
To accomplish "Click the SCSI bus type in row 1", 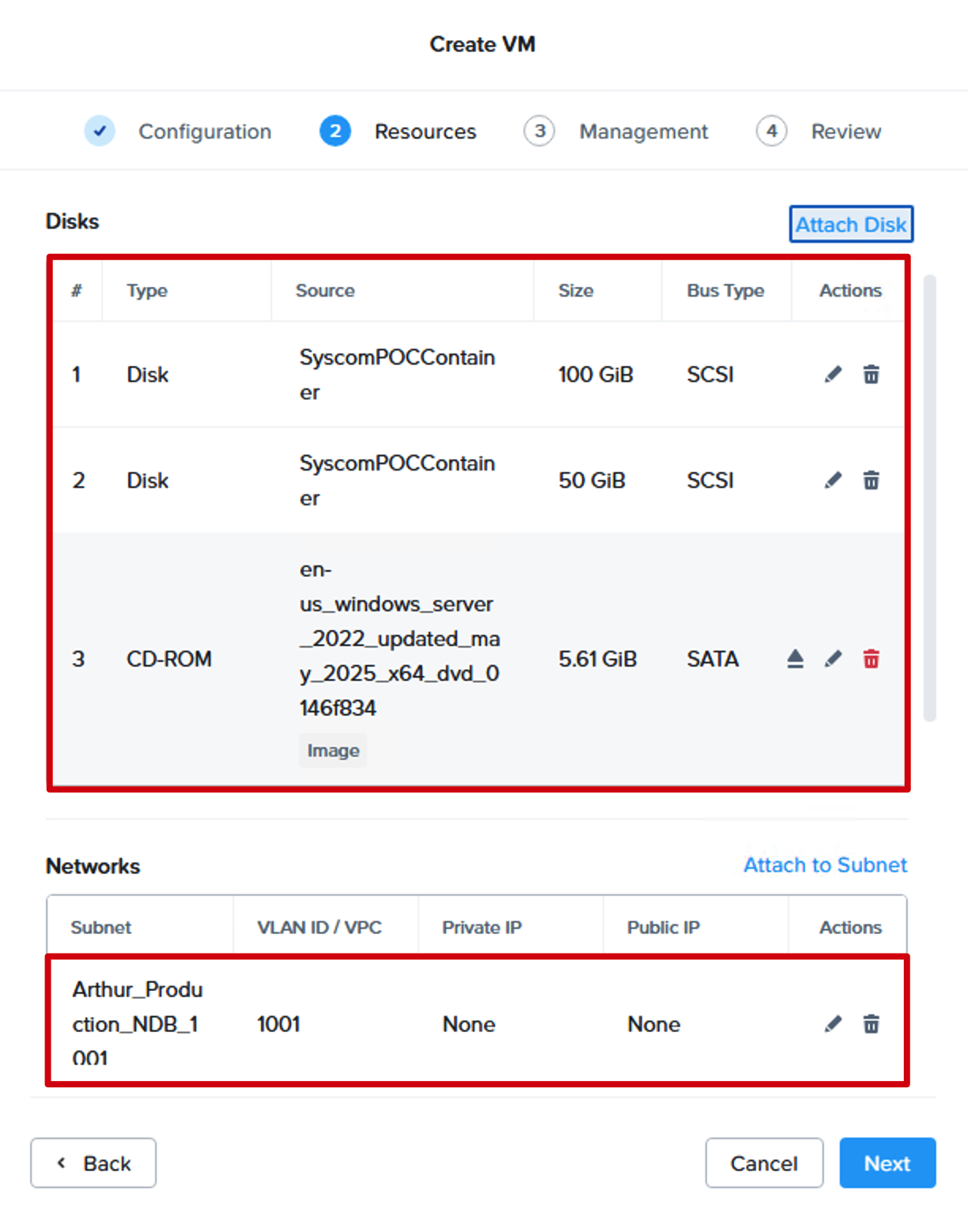I will click(710, 374).
